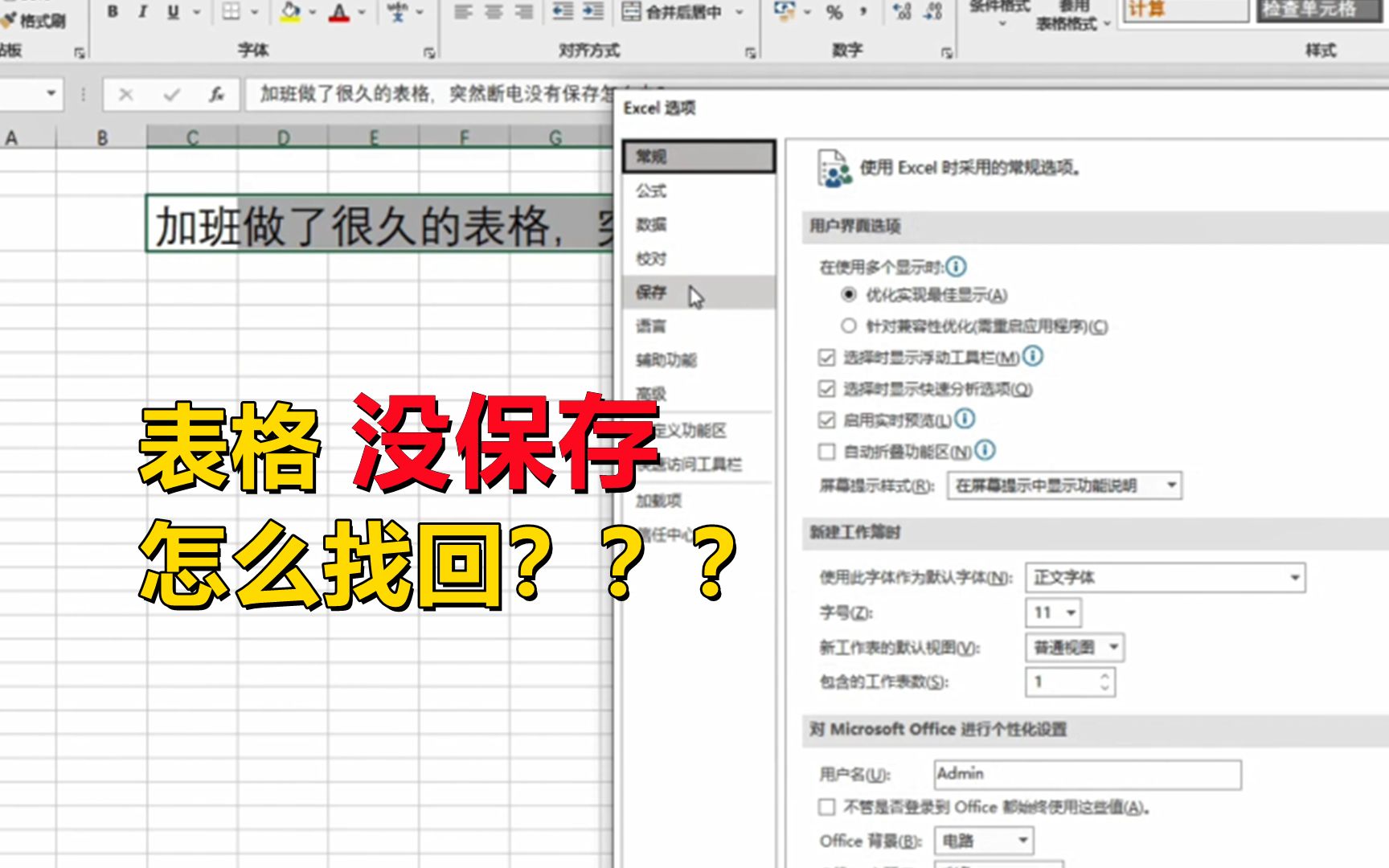
Task: Decrease indent
Action: (563, 11)
